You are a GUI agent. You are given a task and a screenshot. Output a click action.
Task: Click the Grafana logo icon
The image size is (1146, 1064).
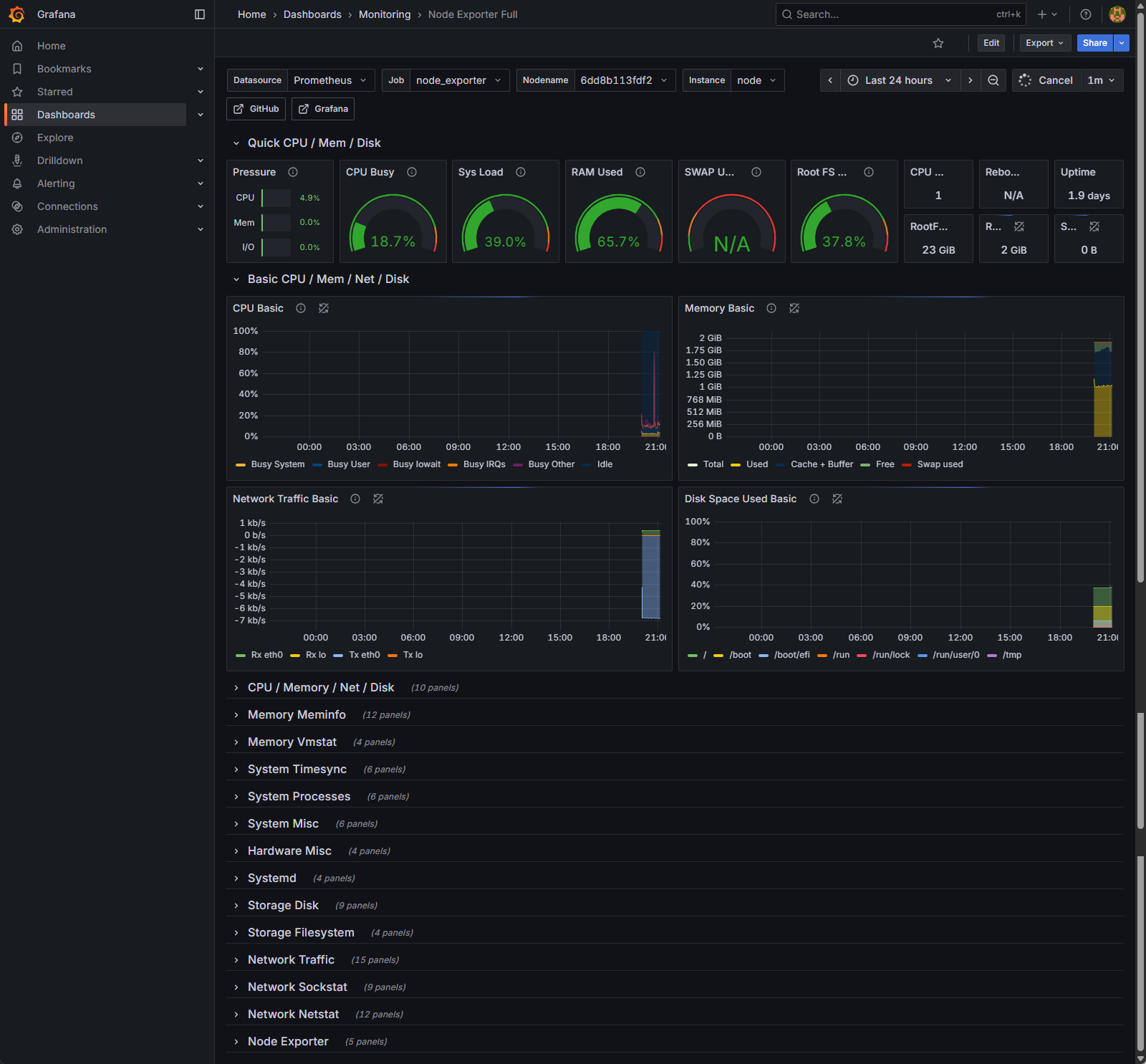click(x=17, y=14)
